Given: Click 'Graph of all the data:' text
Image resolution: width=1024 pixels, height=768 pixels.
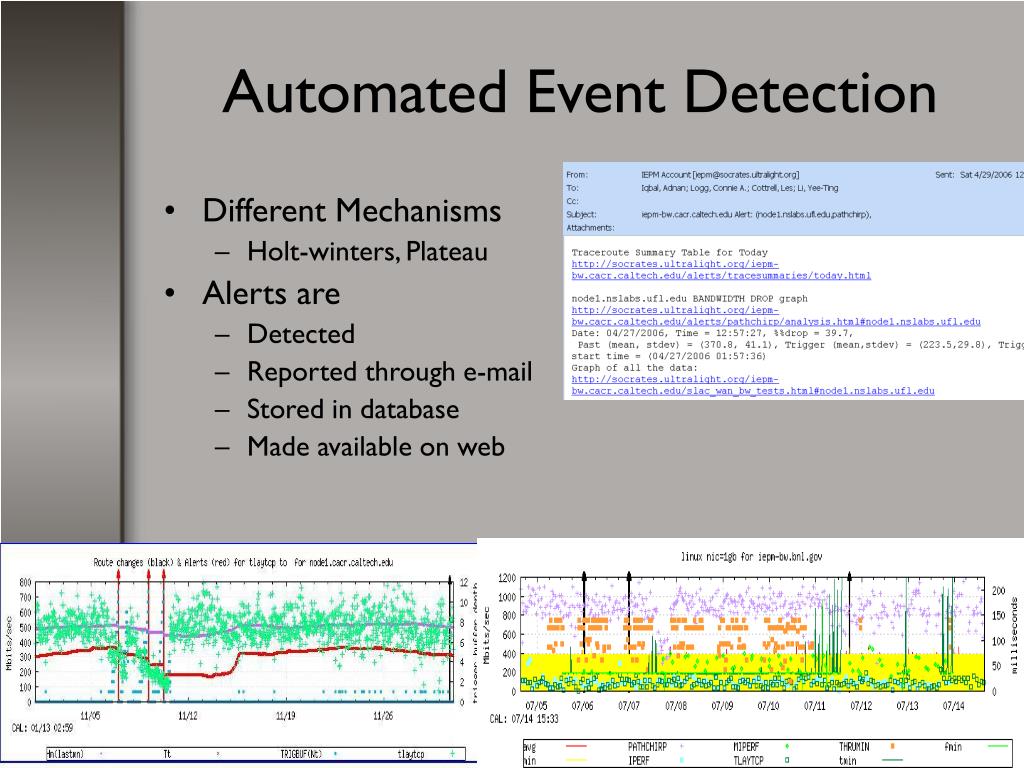Looking at the screenshot, I should pos(634,368).
